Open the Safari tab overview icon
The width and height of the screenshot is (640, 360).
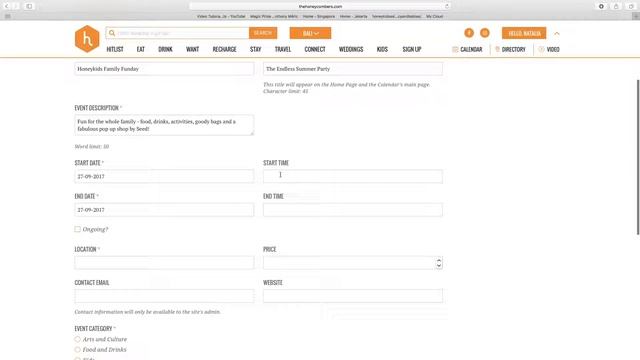coord(631,6)
